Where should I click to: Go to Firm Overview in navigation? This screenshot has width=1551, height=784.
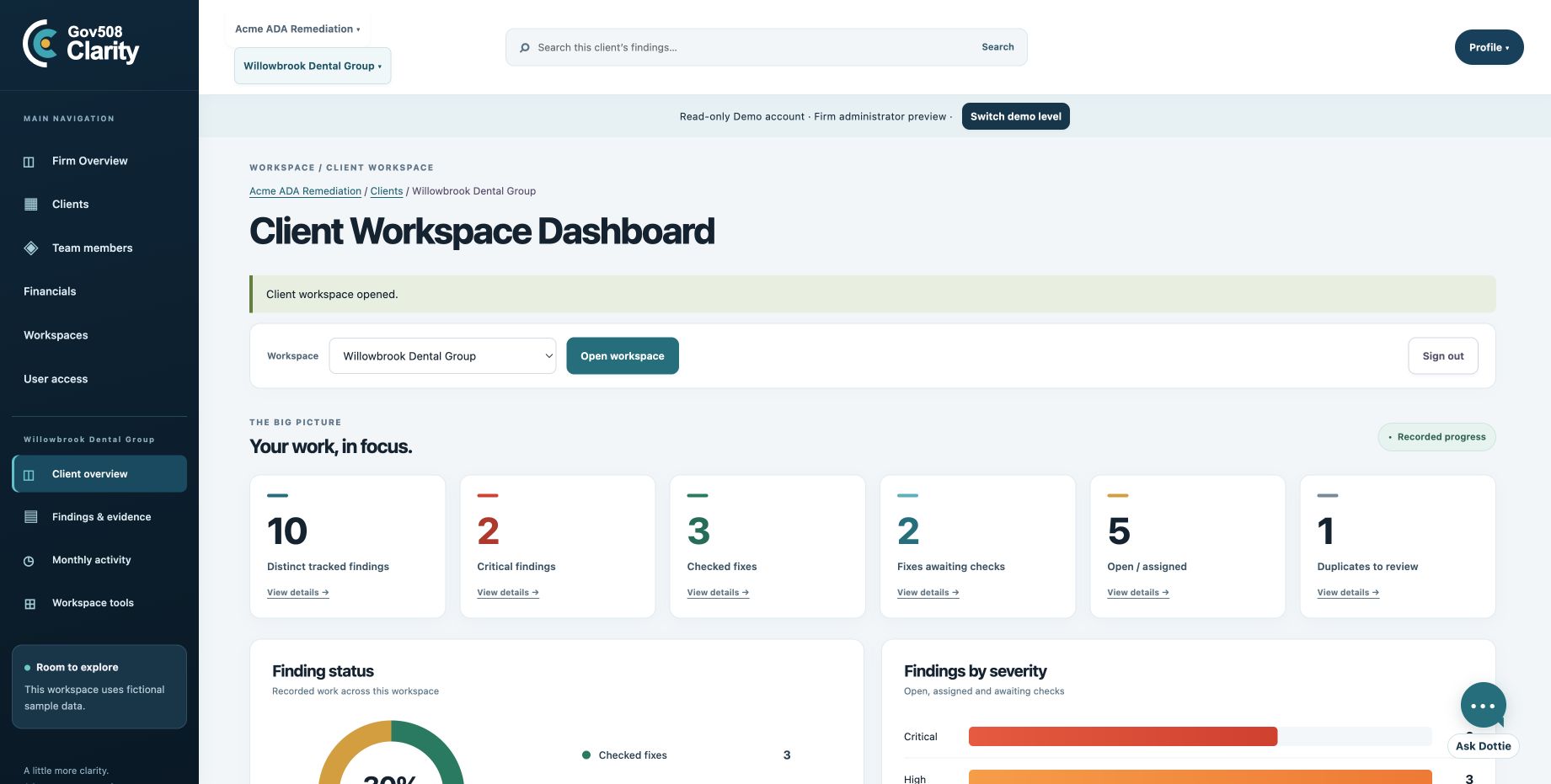pos(99,161)
